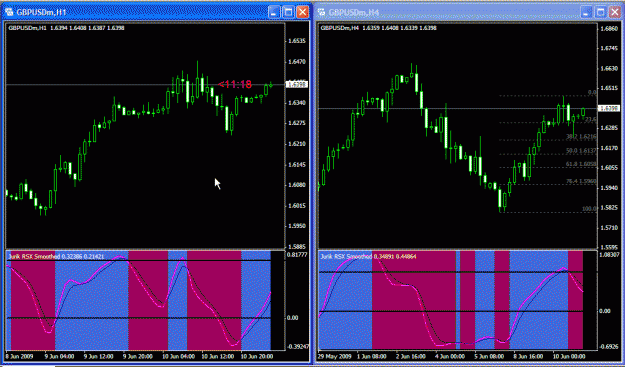625x367 pixels.
Task: Click the 1.5825 price level on H4 axis
Action: point(609,208)
